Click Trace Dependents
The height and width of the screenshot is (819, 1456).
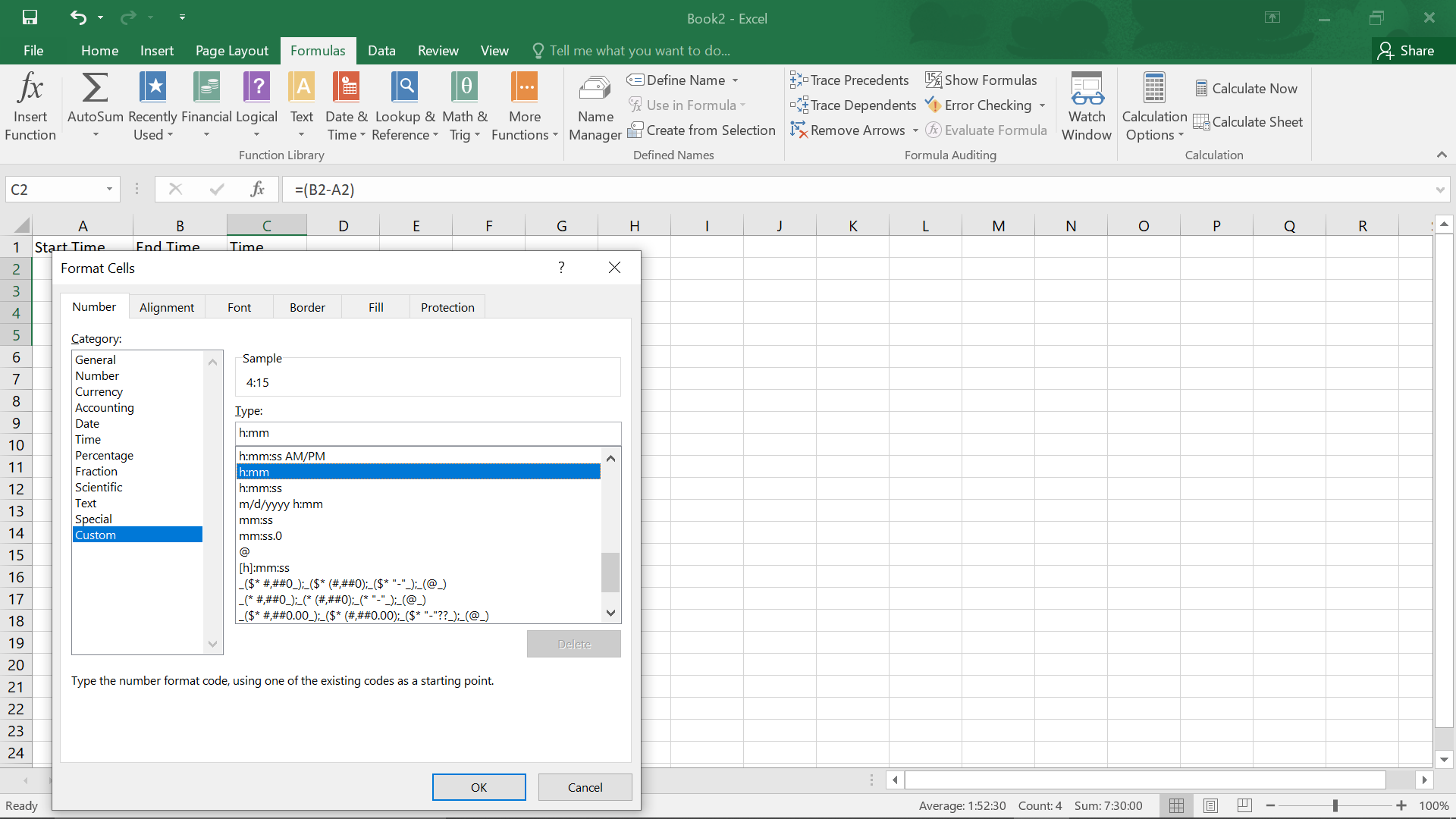pos(853,105)
